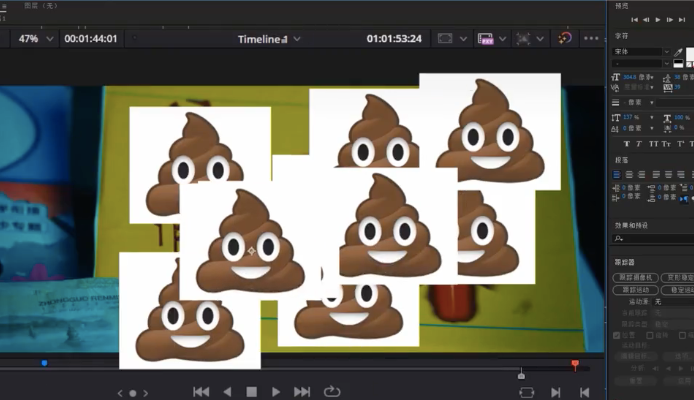Image resolution: width=694 pixels, height=400 pixels.
Task: Expand the Timeline 1 name dropdown
Action: (297, 39)
